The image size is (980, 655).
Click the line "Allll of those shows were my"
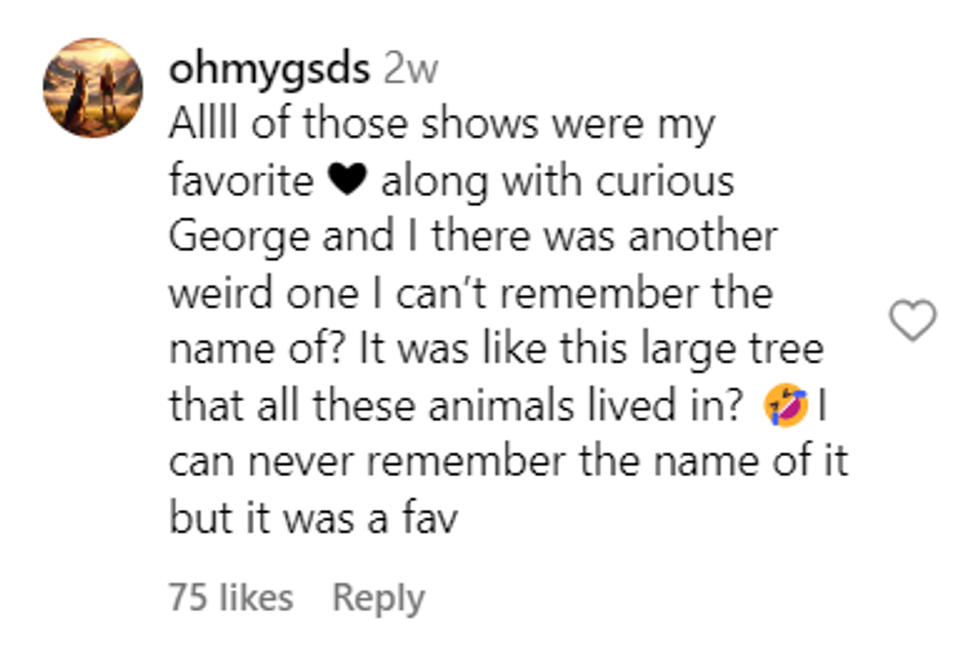click(441, 125)
